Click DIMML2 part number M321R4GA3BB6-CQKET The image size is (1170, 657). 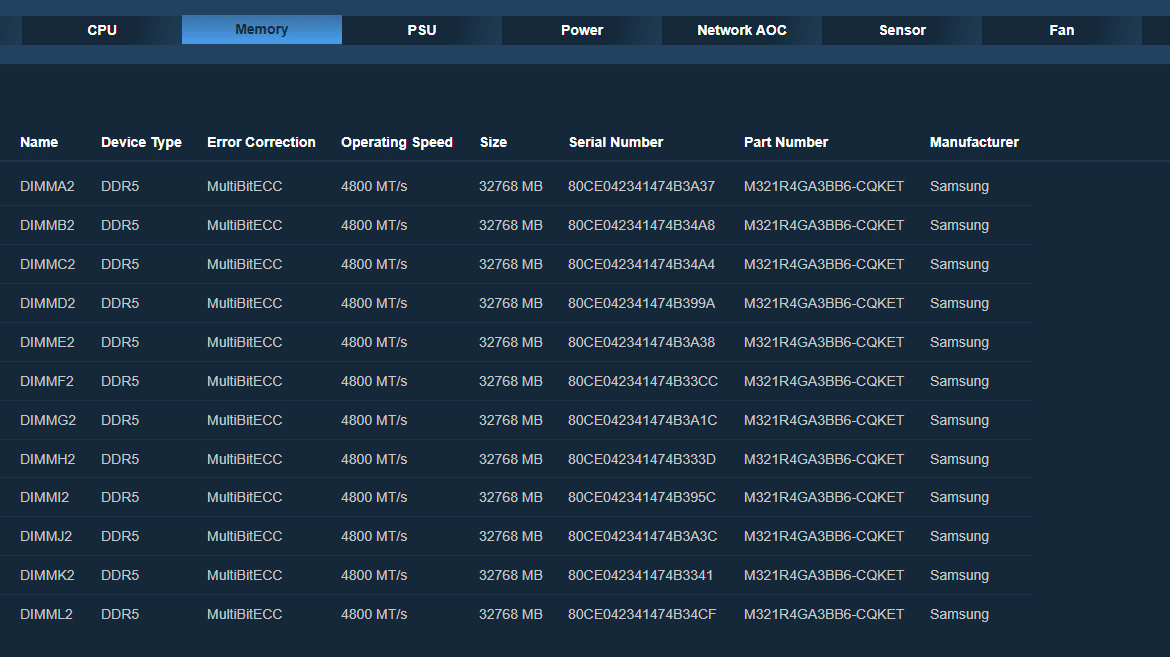click(824, 614)
